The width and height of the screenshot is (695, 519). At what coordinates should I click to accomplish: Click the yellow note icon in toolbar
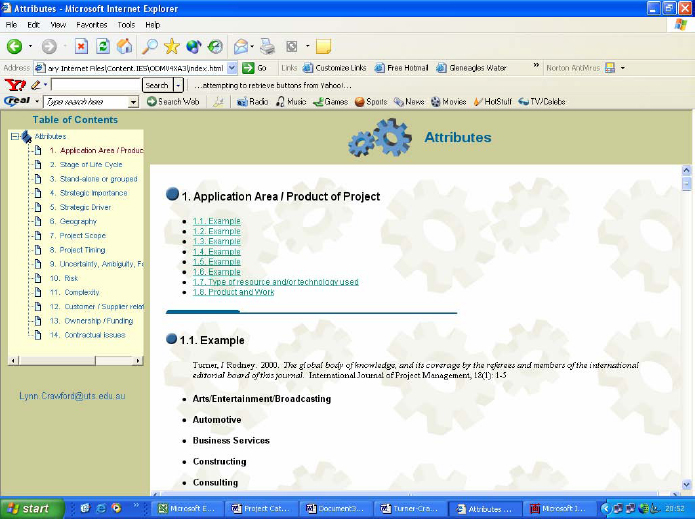(323, 46)
